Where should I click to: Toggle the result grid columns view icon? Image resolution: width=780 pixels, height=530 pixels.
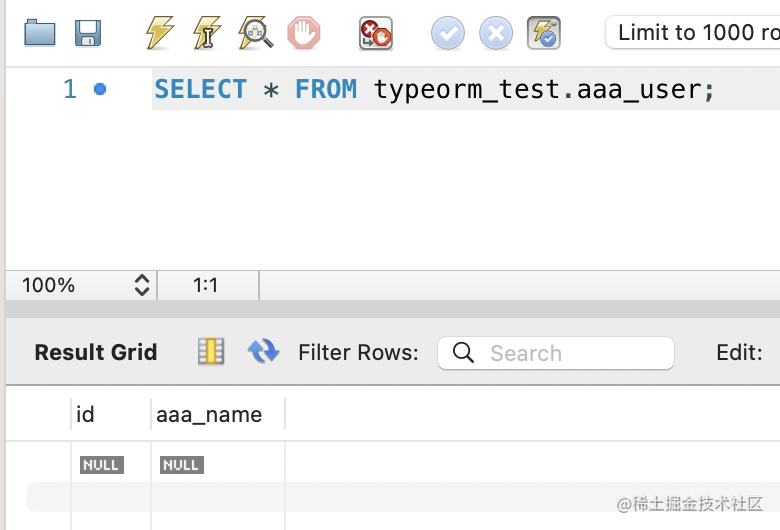point(211,352)
